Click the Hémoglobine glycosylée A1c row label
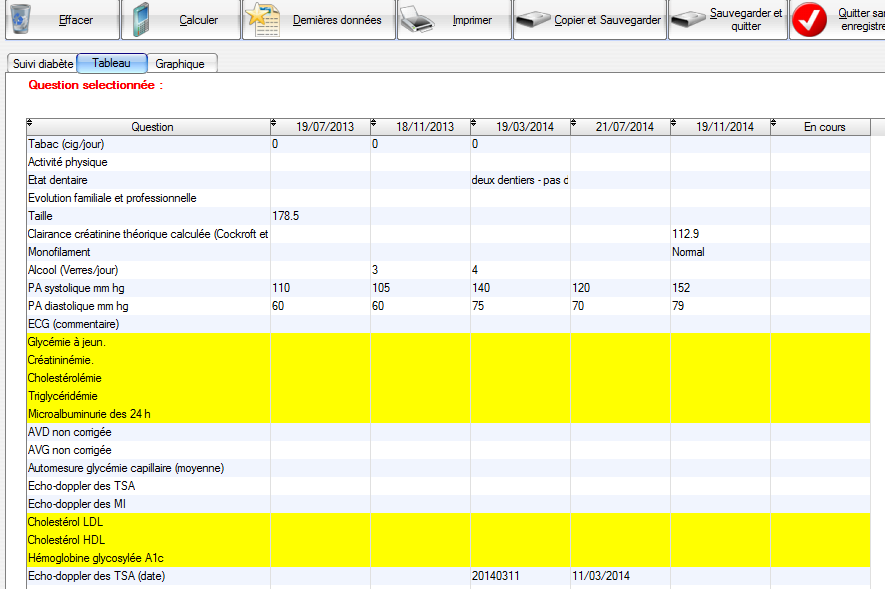The height and width of the screenshot is (589, 885). point(86,558)
